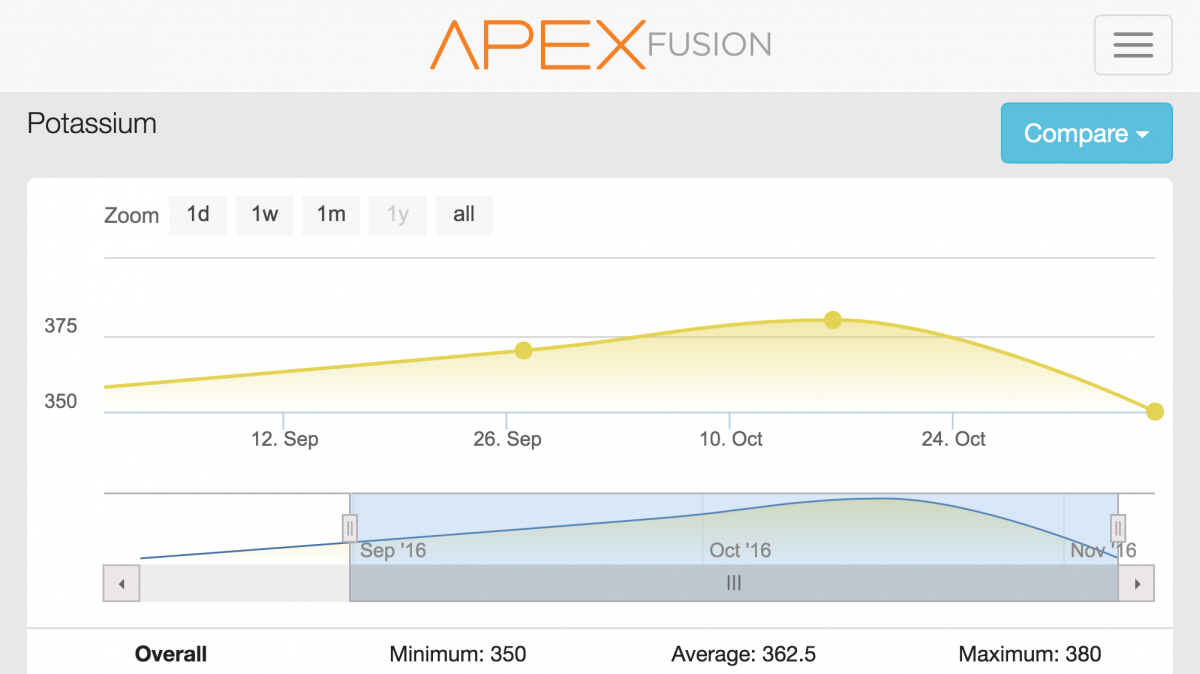The image size is (1200, 674).
Task: Grab the right navigator range handle
Action: coord(1118,527)
